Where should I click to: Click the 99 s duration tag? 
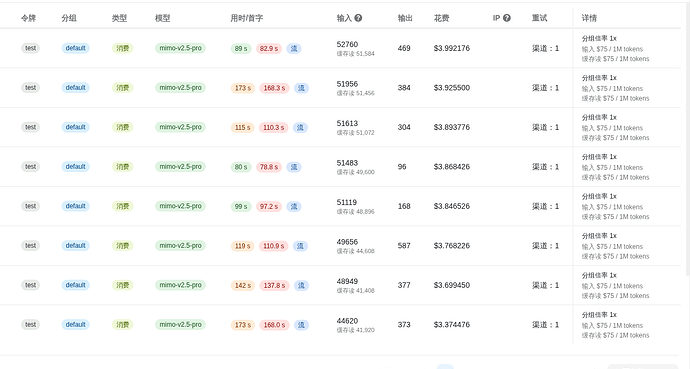pos(241,206)
